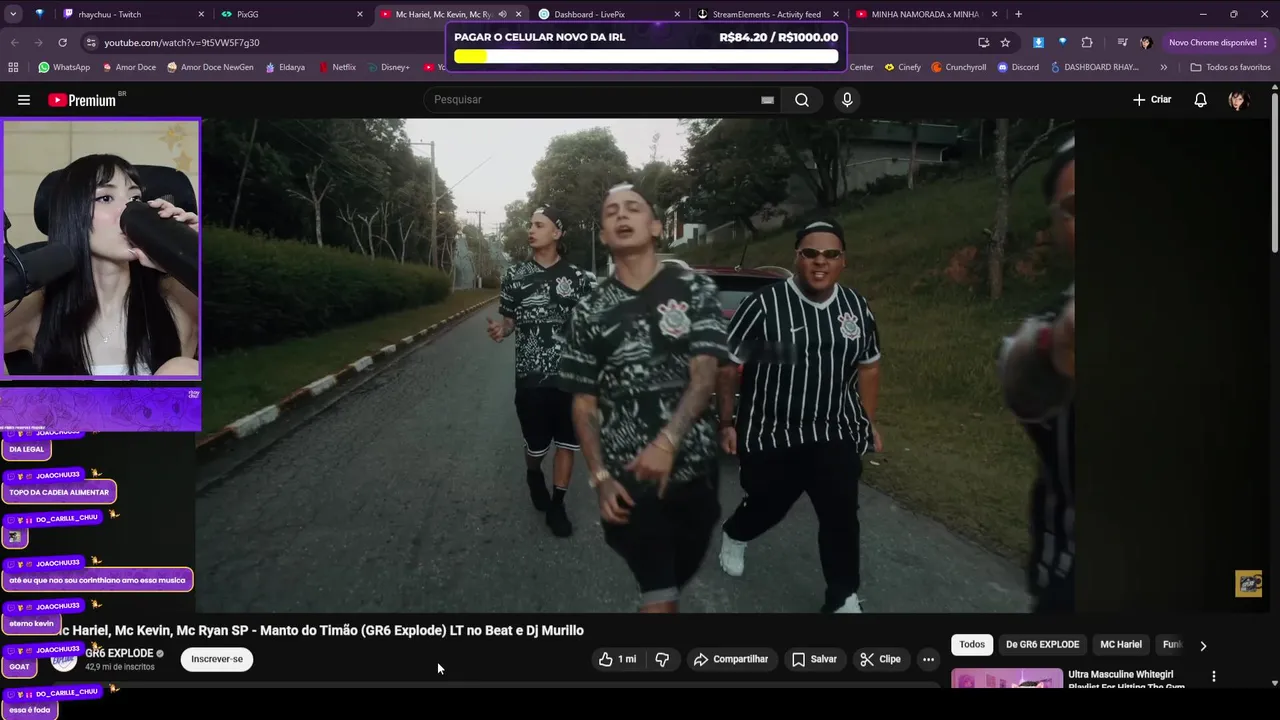Click the Criar create button
This screenshot has width=1280, height=720.
(1151, 100)
